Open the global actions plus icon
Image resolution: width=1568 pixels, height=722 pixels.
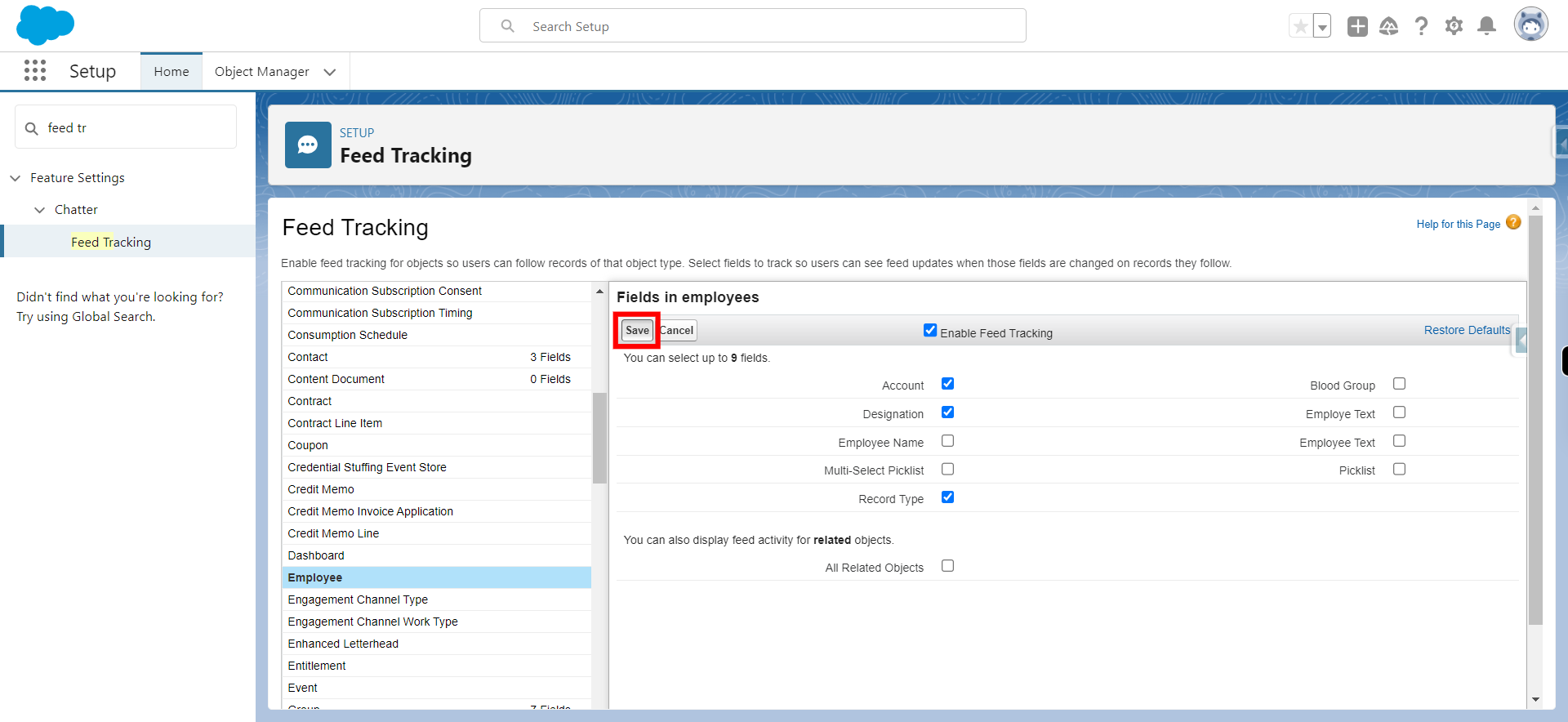tap(1357, 26)
